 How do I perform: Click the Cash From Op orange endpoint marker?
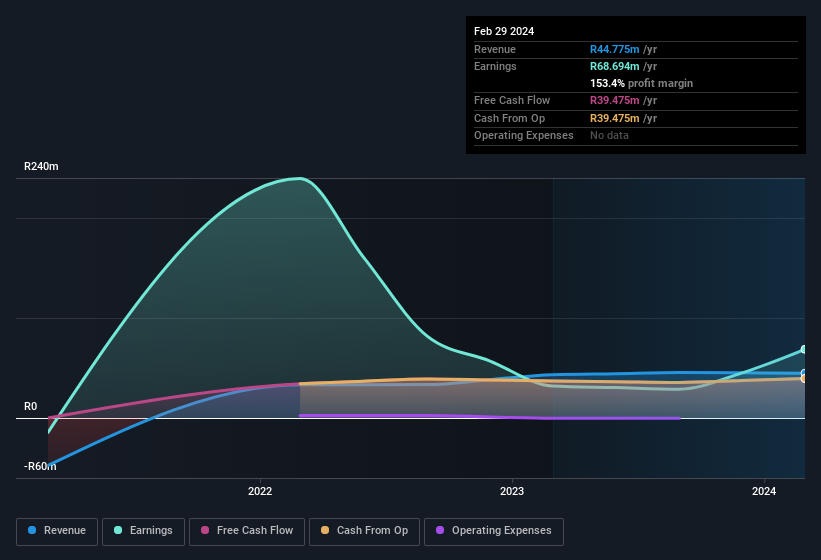[803, 378]
